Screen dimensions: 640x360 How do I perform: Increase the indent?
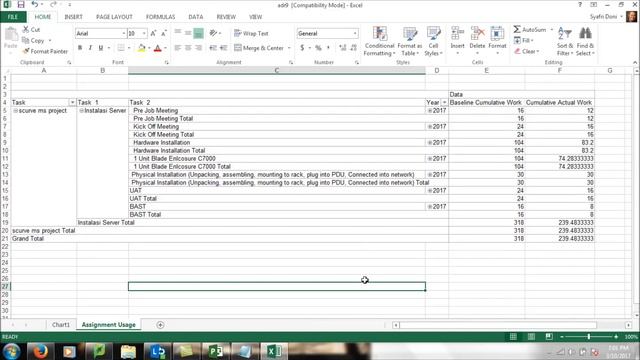click(x=224, y=48)
